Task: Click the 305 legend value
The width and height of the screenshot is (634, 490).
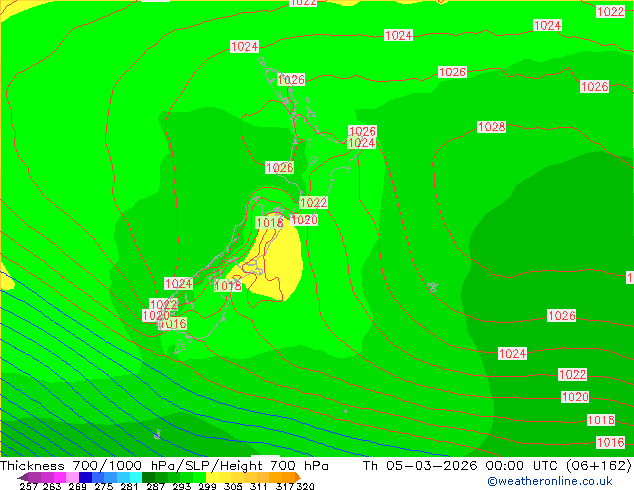Action: (233, 486)
